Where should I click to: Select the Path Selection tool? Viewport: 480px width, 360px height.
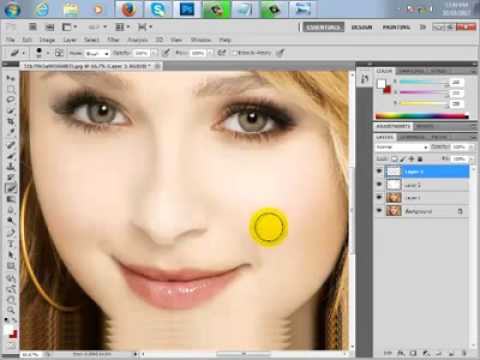pos(11,255)
